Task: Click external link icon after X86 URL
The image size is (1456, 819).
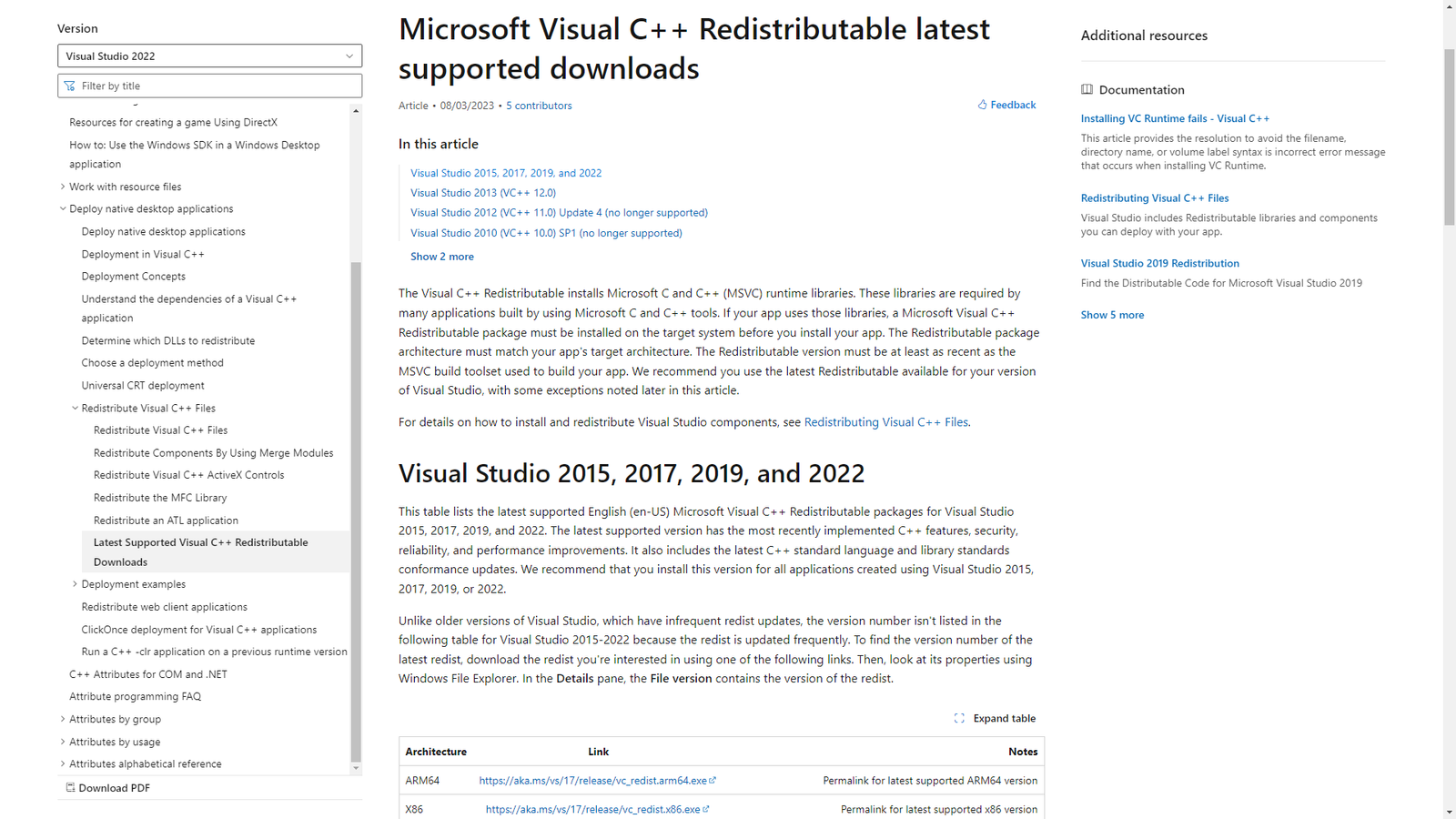Action: [x=706, y=809]
